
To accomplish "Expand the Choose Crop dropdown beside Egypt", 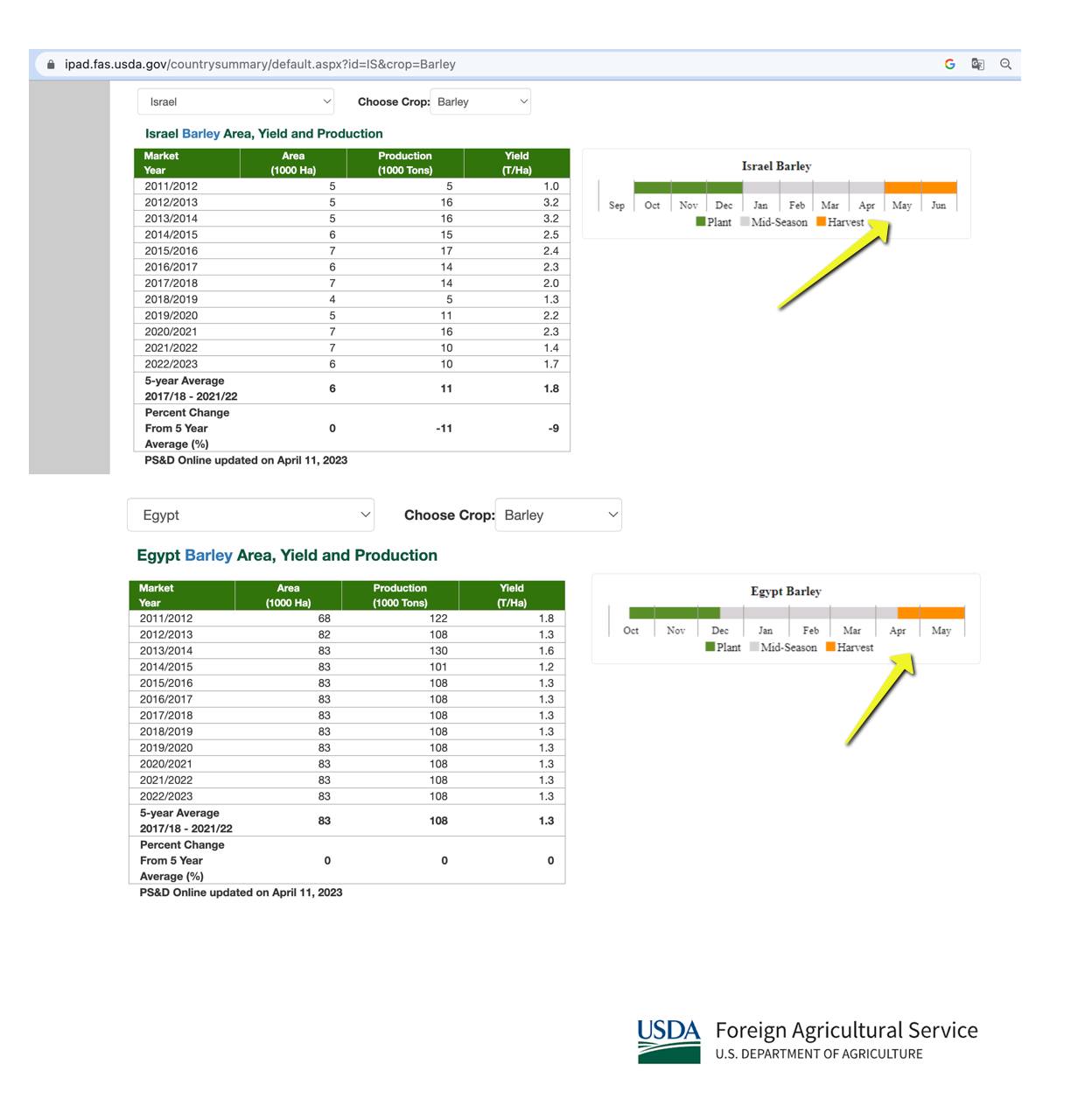I will (558, 515).
